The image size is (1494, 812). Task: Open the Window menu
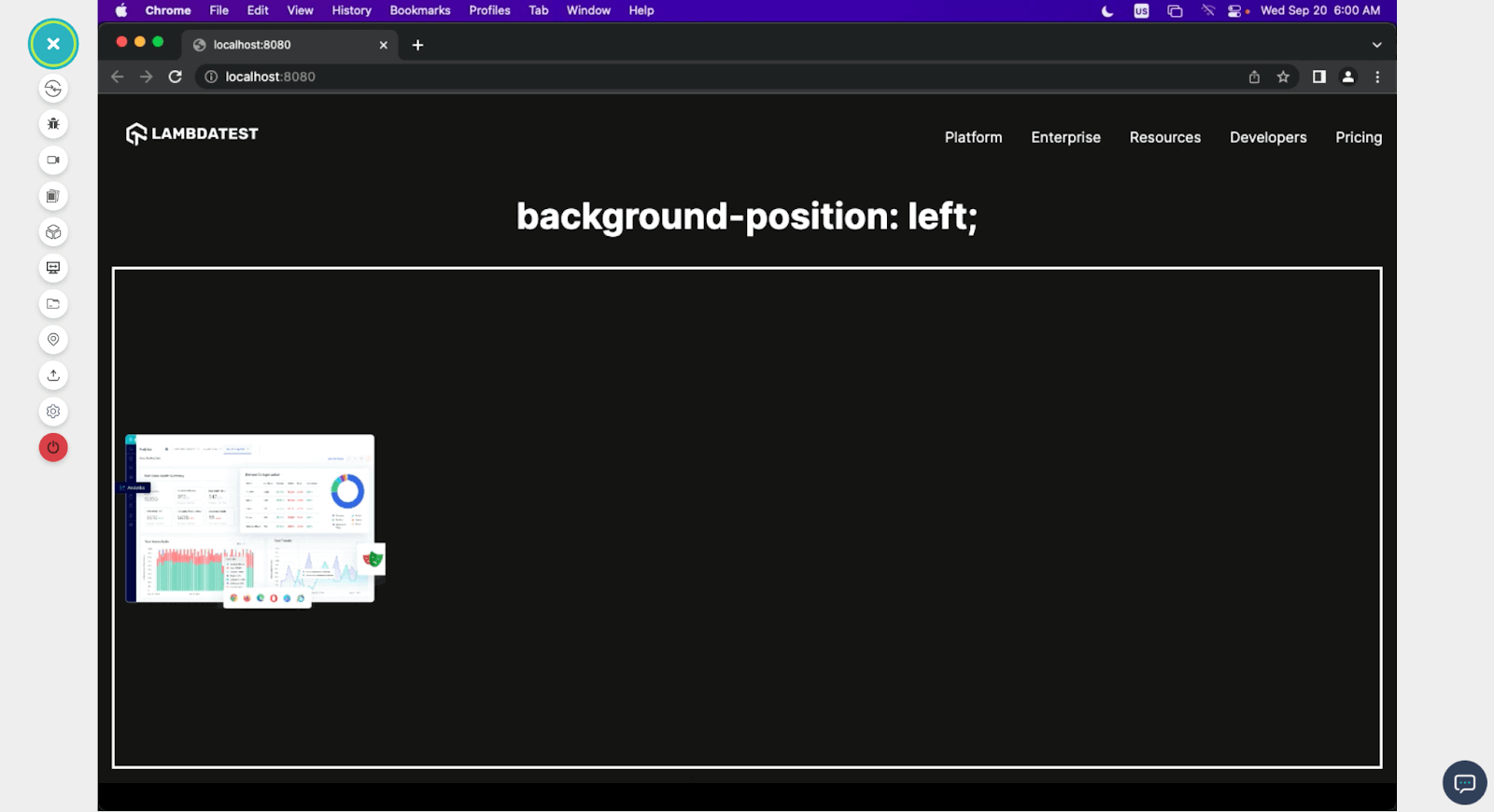(x=588, y=10)
